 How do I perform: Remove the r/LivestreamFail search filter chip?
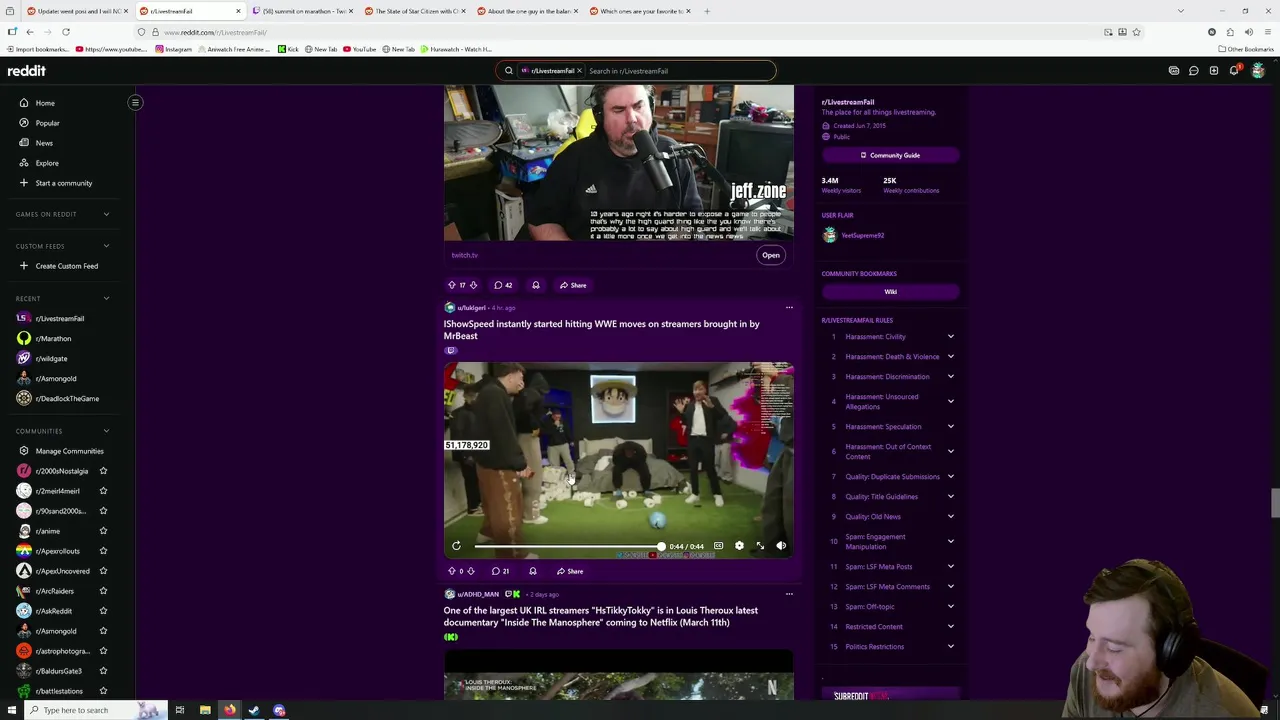tap(578, 71)
